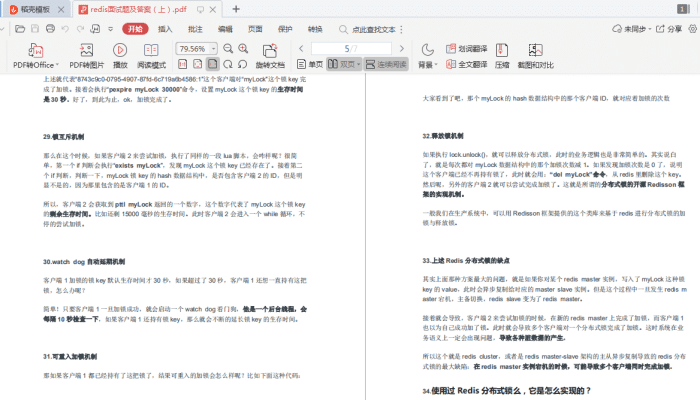Open the 截图和对比 screenshot tool
The width and height of the screenshot is (700, 400).
point(536,56)
